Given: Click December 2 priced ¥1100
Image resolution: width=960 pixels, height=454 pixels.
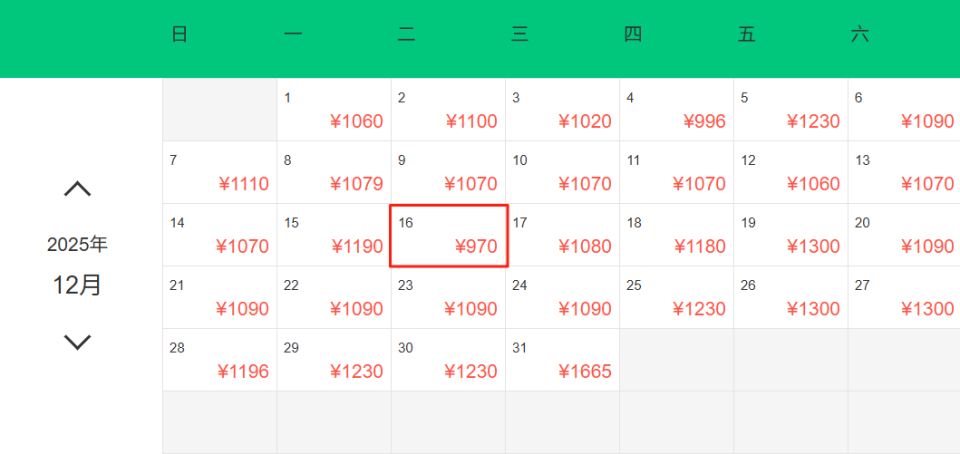Looking at the screenshot, I should (x=448, y=111).
